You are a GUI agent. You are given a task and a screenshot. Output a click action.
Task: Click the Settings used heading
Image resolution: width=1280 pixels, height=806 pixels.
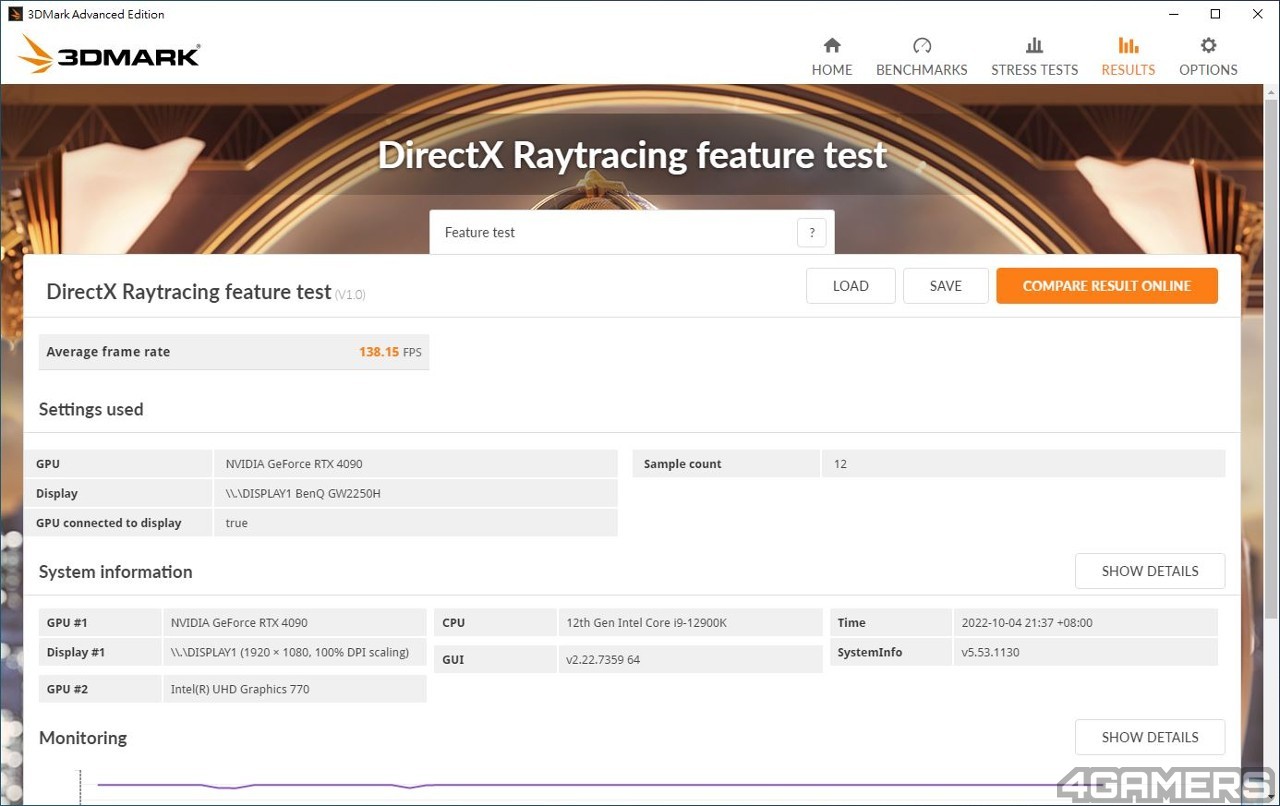91,409
